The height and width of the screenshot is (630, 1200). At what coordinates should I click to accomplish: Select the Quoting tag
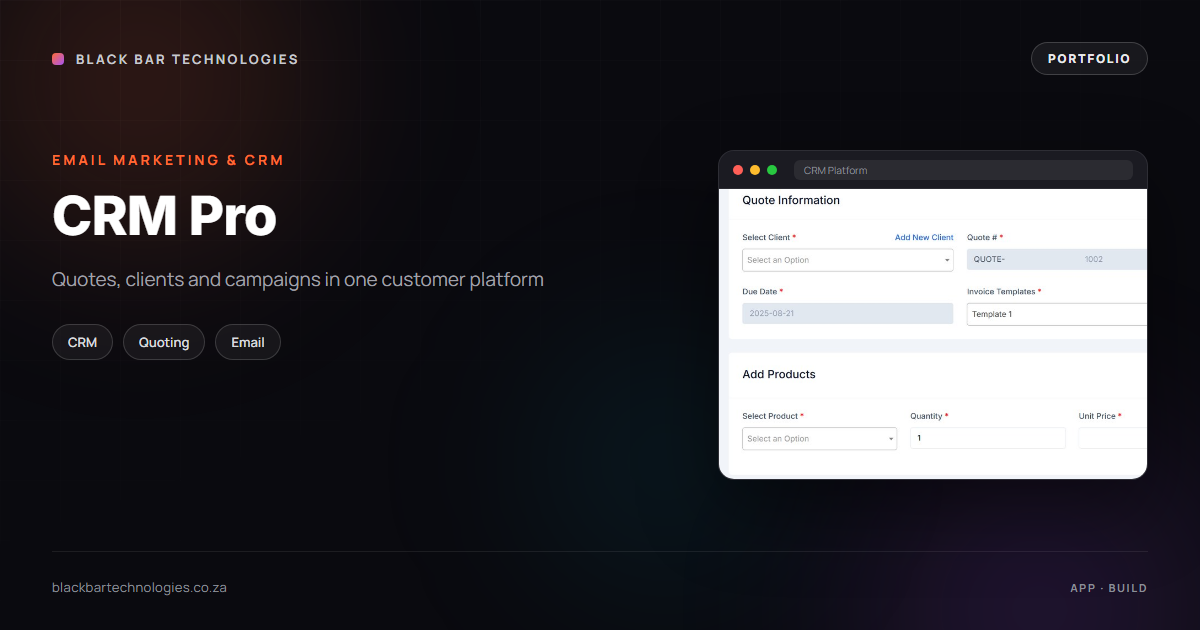pyautogui.click(x=164, y=342)
